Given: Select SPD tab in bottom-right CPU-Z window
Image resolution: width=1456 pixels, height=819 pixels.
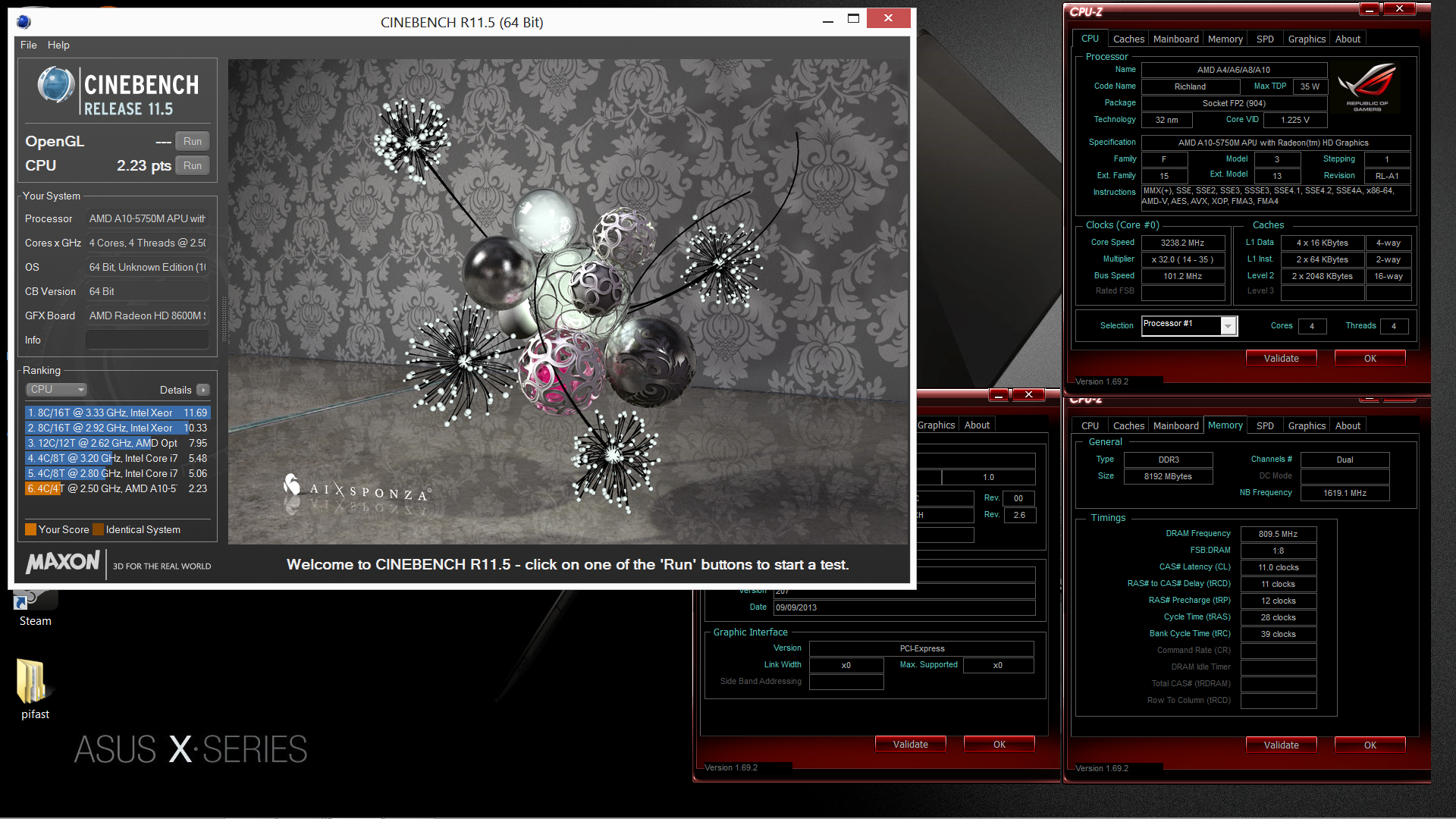Looking at the screenshot, I should point(1265,425).
